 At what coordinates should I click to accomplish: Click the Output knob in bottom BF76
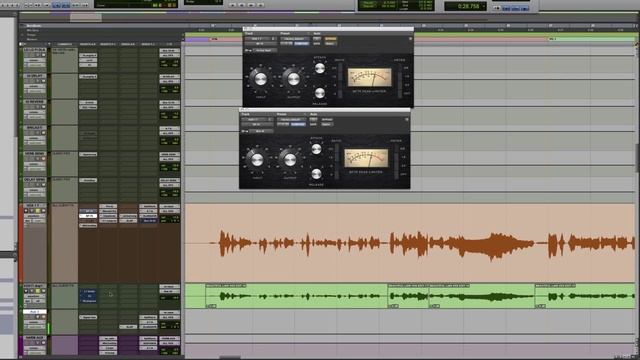[x=289, y=160]
